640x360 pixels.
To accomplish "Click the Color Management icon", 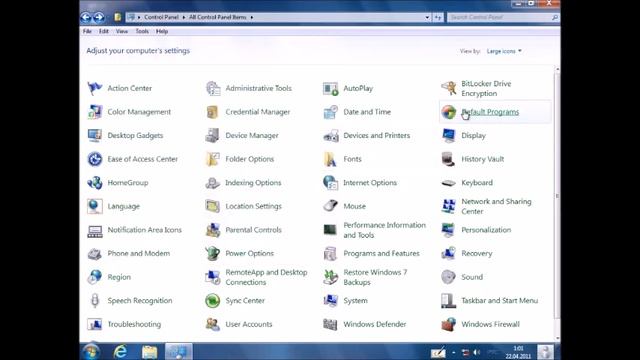I will (x=95, y=112).
